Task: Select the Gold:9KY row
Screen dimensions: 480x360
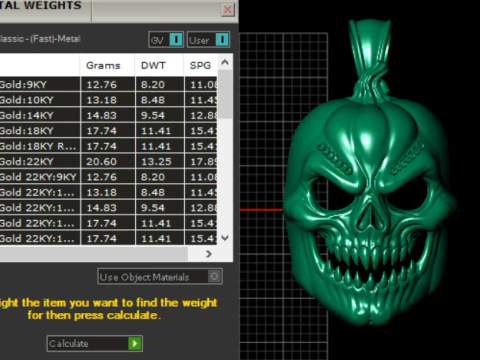Action: point(108,84)
